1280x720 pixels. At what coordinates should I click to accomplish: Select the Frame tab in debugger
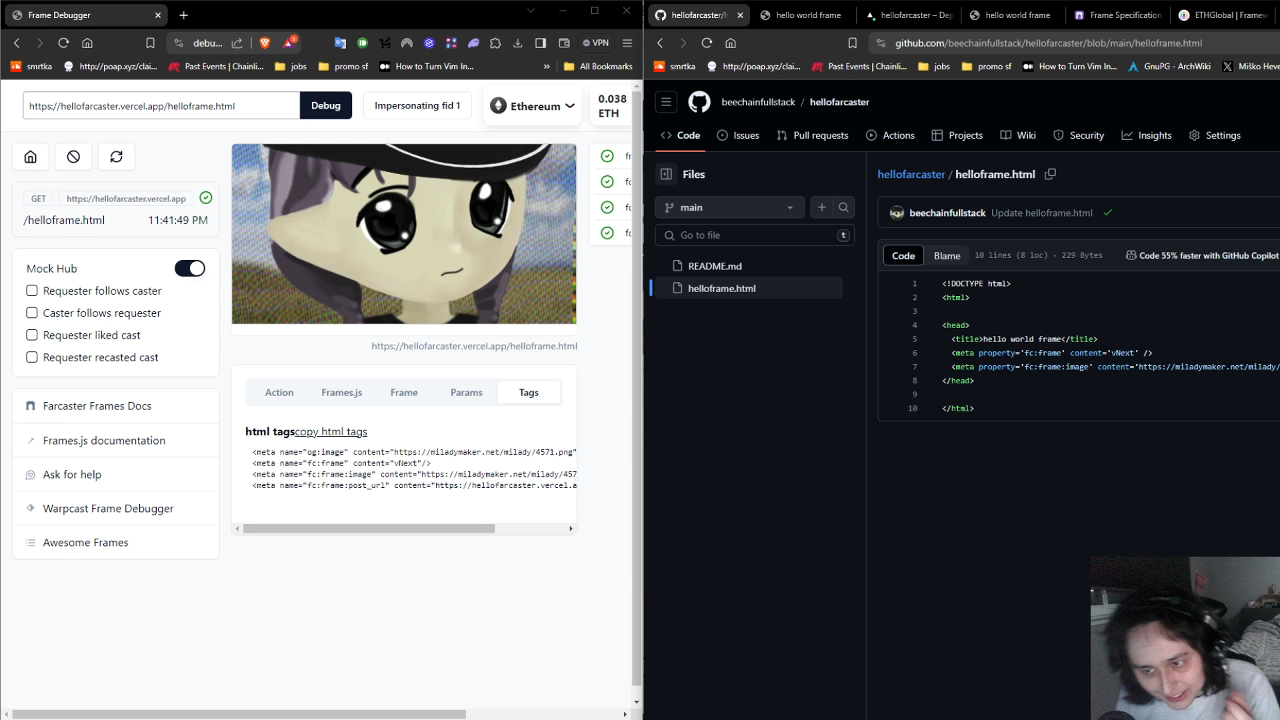pos(404,392)
